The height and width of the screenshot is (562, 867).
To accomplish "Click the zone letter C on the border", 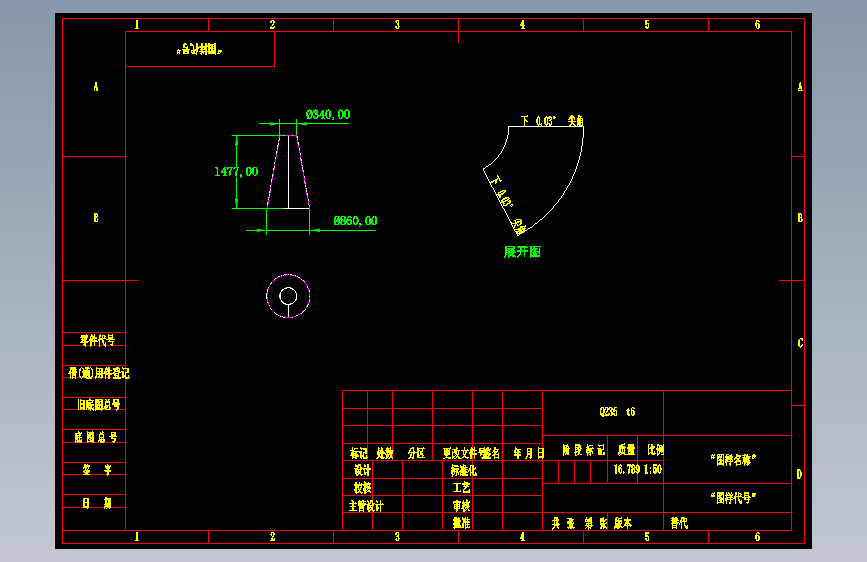I will [800, 343].
